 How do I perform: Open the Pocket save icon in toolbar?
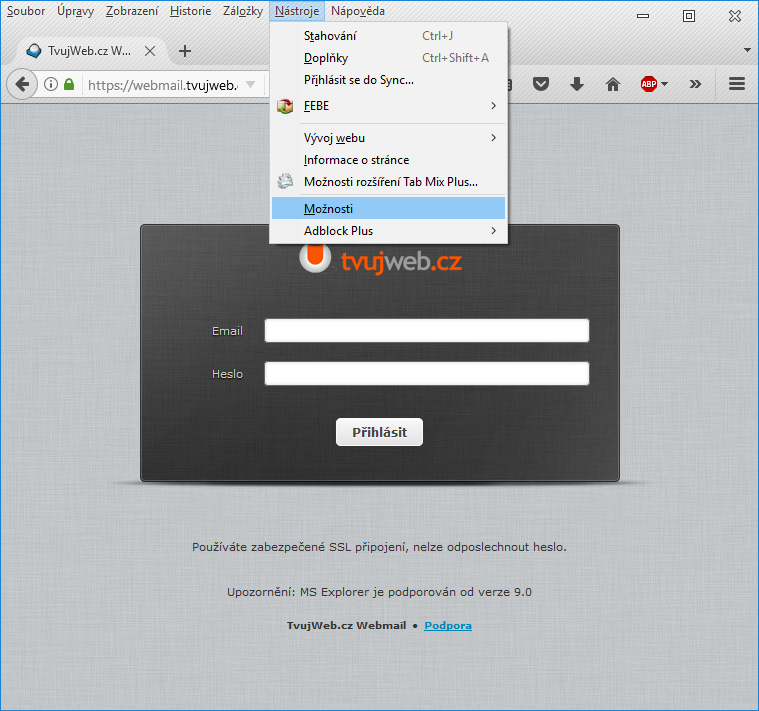540,85
